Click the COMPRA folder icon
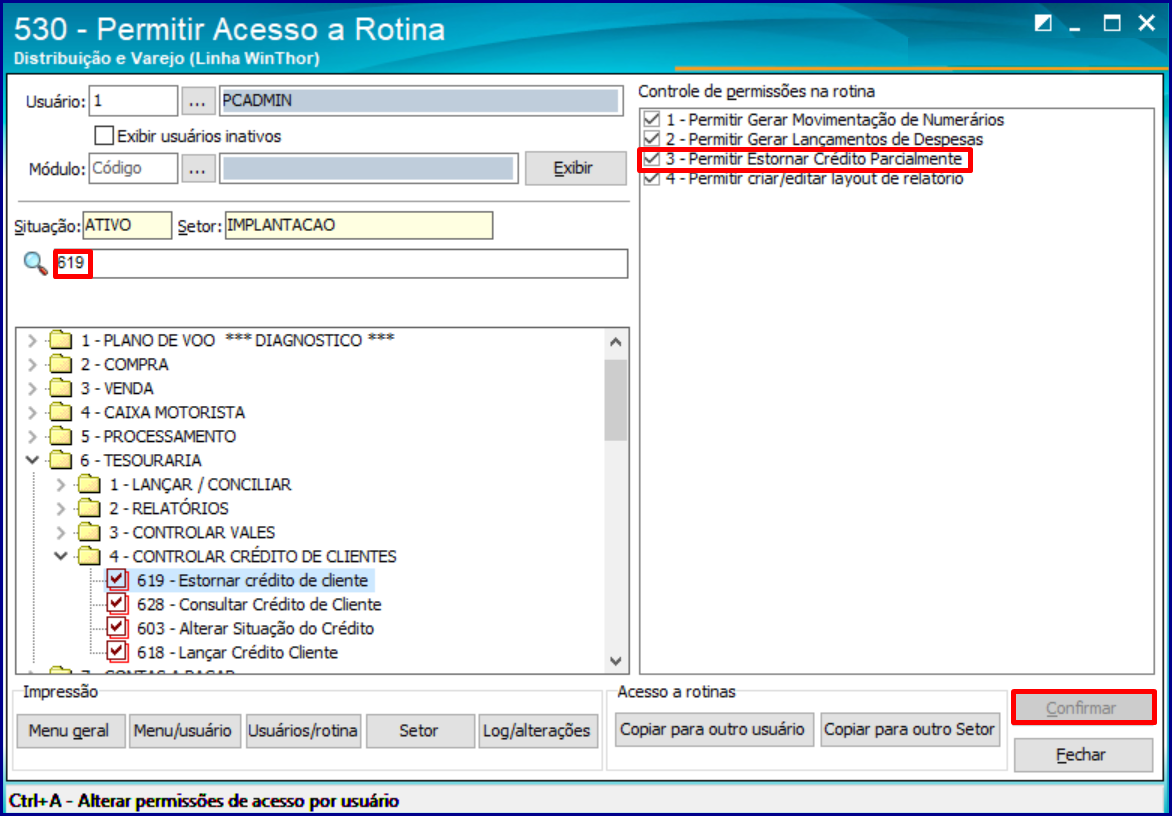Image resolution: width=1172 pixels, height=816 pixels. pos(61,365)
